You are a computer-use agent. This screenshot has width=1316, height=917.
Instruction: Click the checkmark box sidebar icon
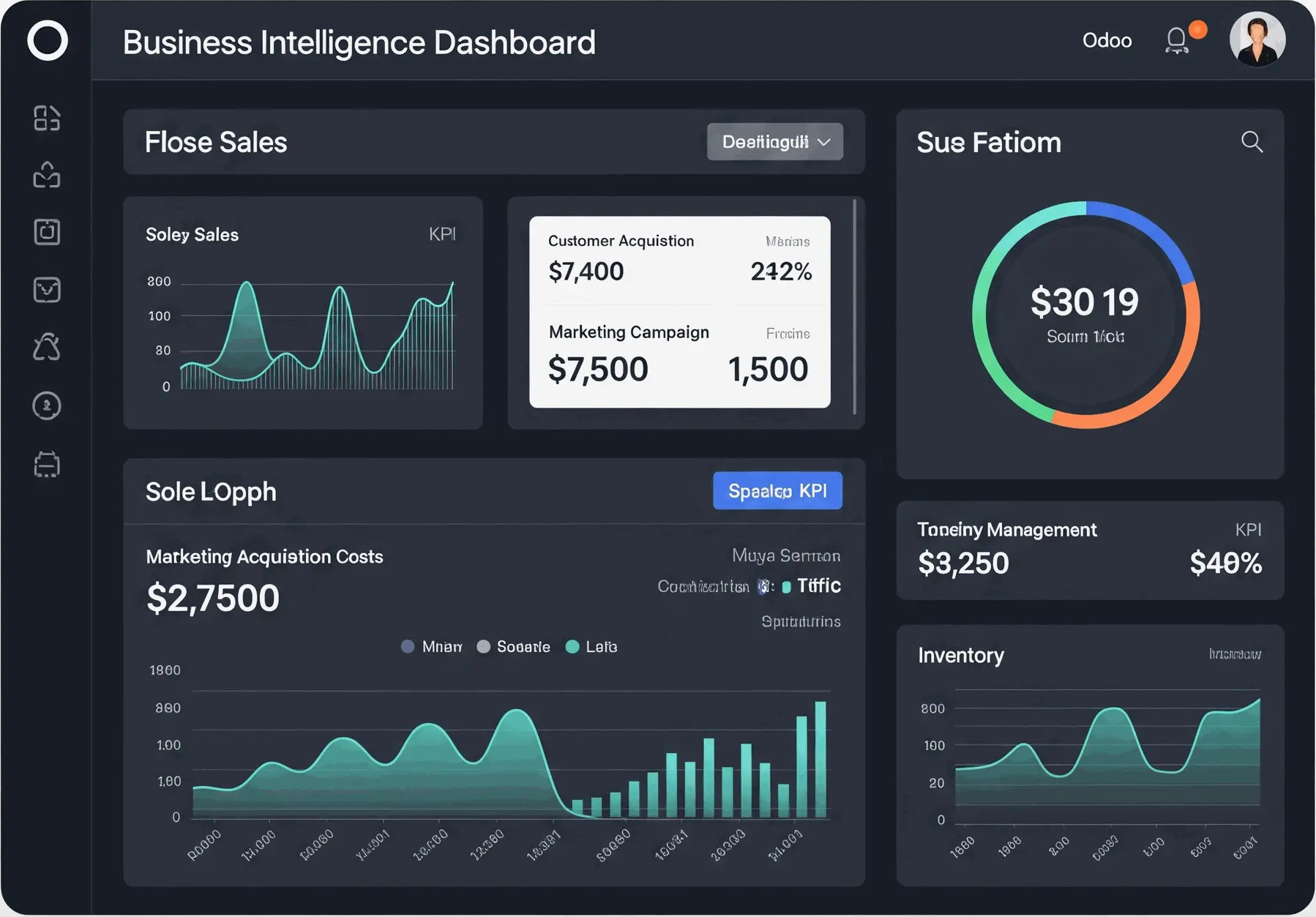[x=47, y=290]
